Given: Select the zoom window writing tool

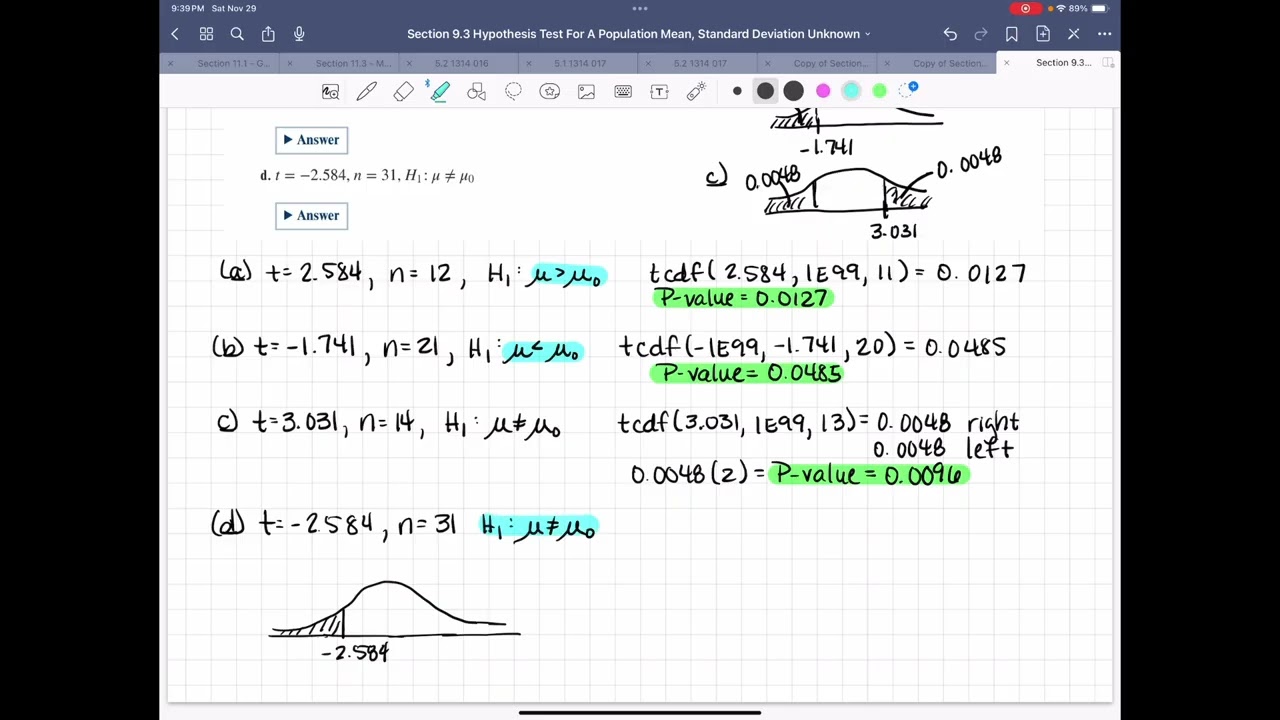Looking at the screenshot, I should [330, 92].
